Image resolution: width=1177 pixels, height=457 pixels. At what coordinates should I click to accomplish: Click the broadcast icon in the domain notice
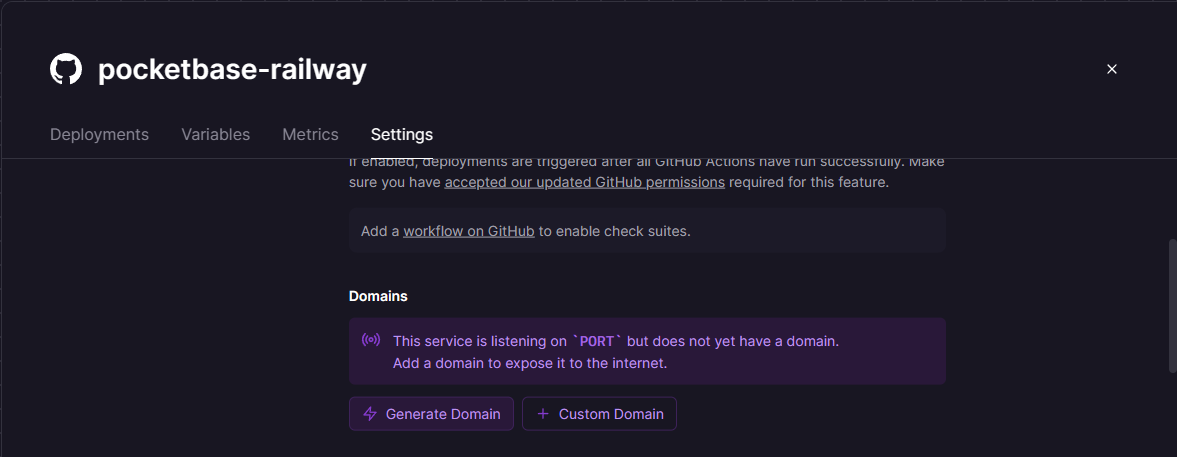(371, 341)
